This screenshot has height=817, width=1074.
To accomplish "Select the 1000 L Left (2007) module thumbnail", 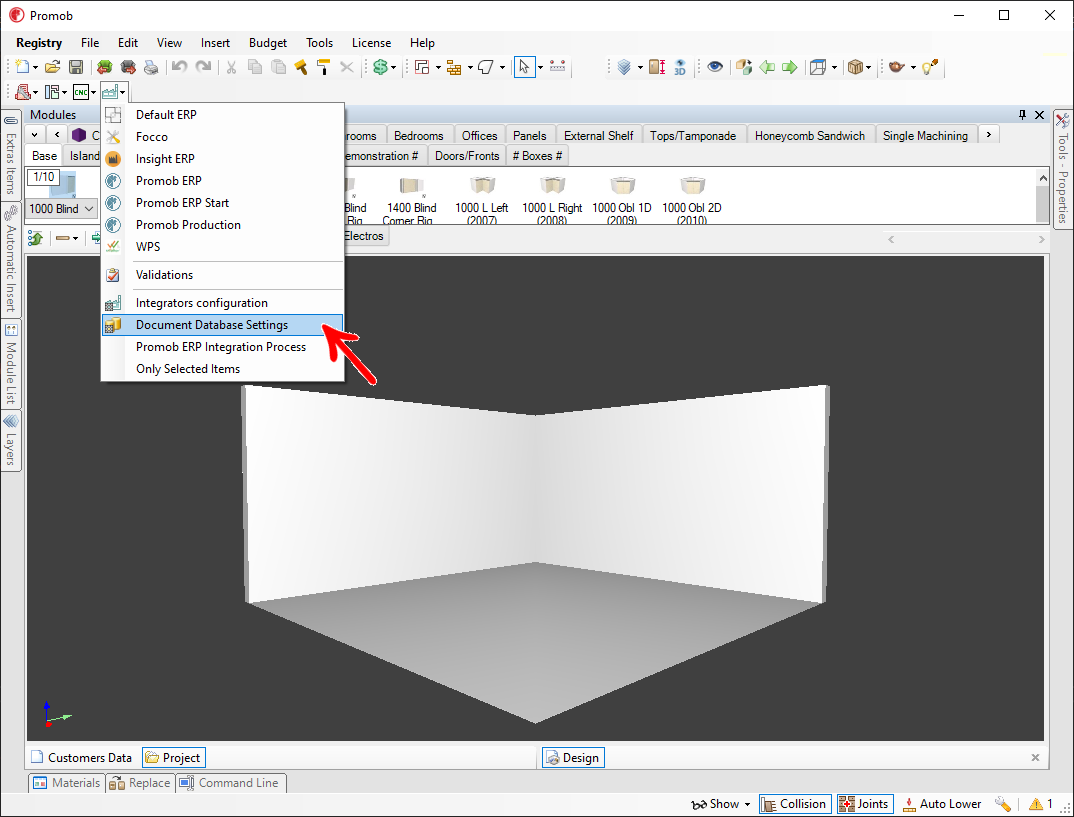I will point(482,199).
